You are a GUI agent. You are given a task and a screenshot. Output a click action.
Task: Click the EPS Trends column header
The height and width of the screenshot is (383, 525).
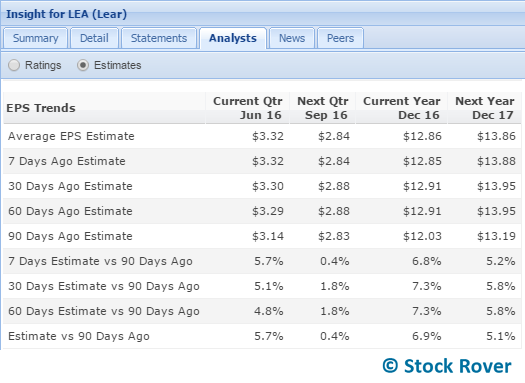104,108
